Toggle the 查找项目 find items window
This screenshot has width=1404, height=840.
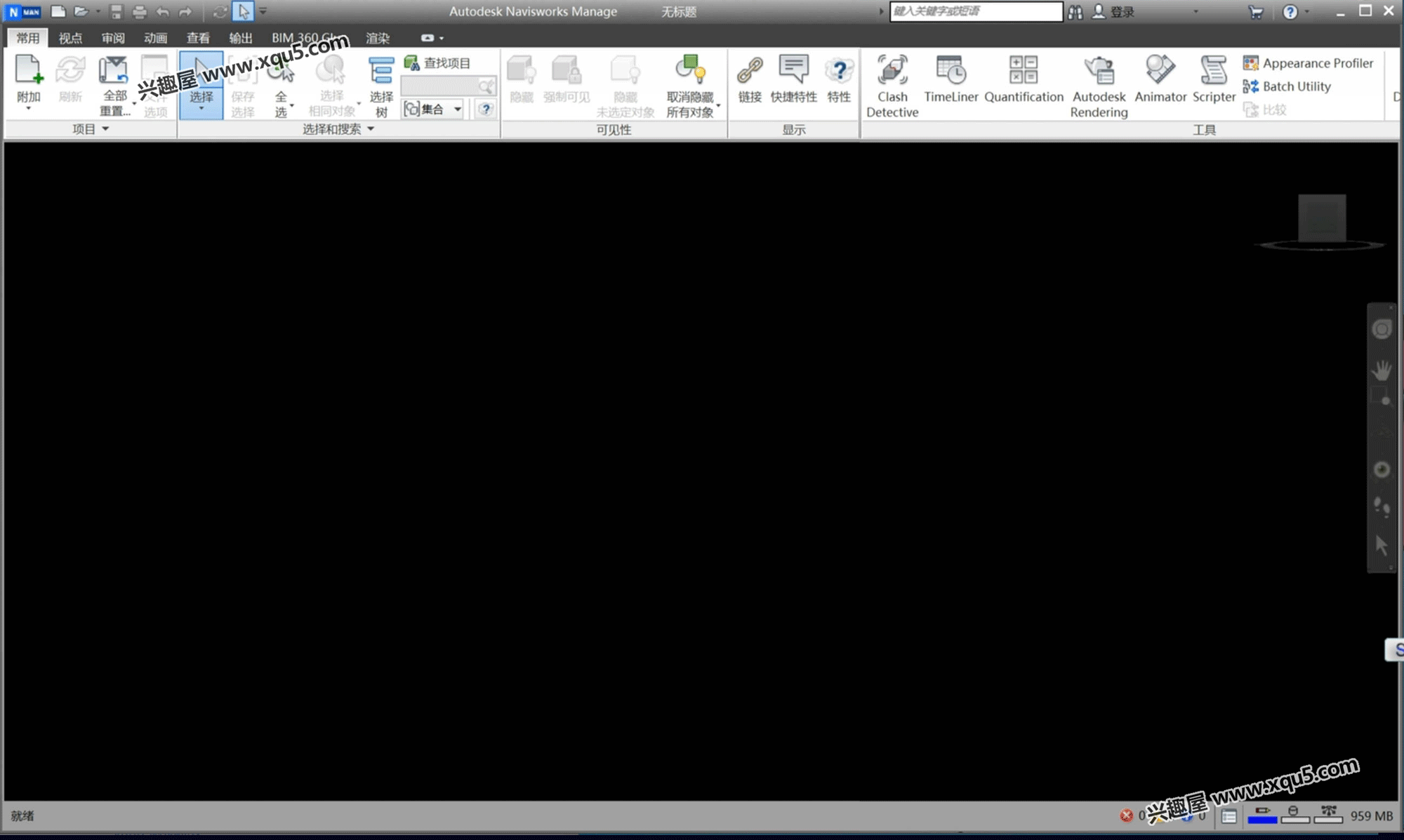click(437, 63)
